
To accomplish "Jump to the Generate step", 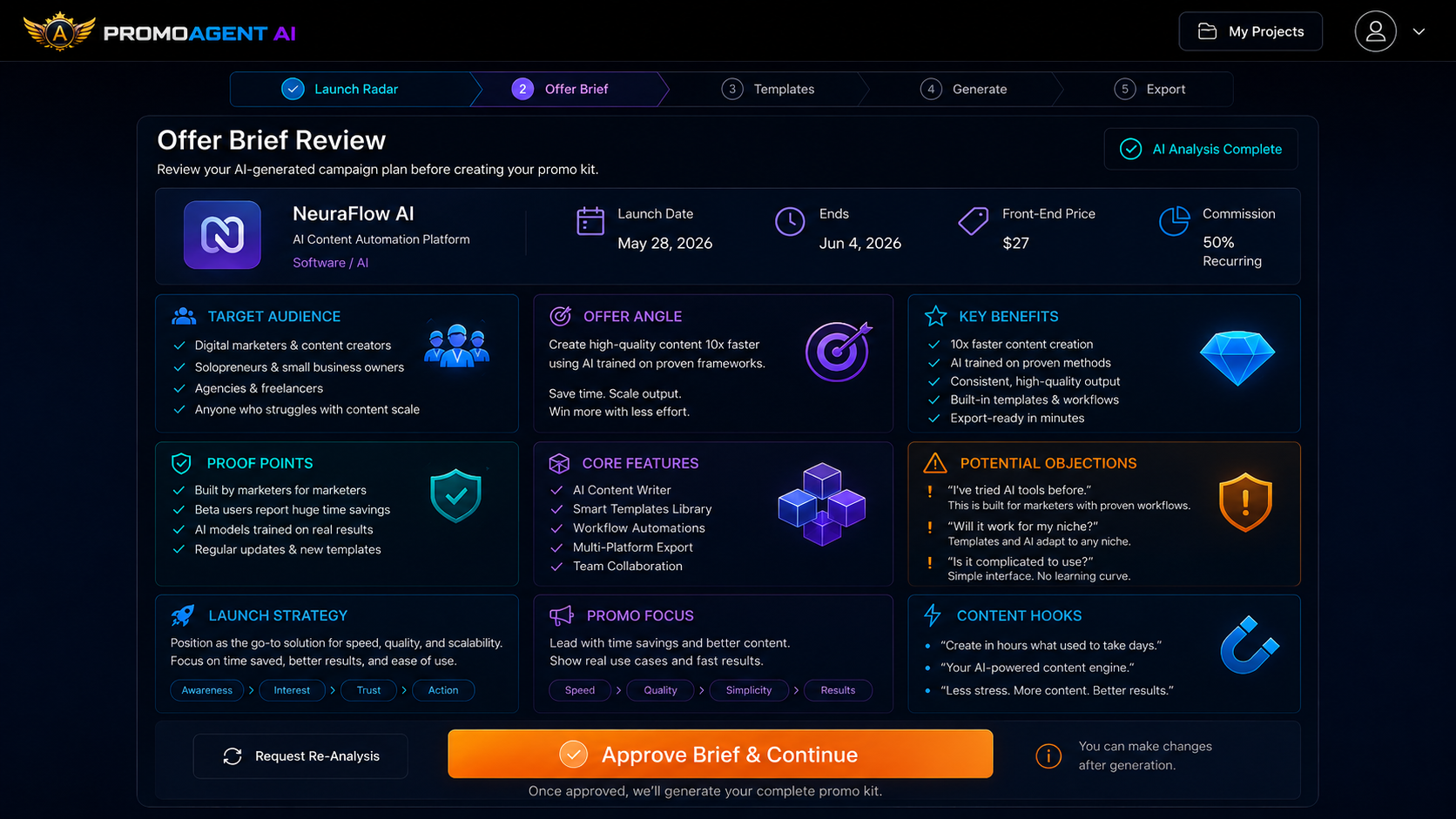I will pyautogui.click(x=964, y=89).
